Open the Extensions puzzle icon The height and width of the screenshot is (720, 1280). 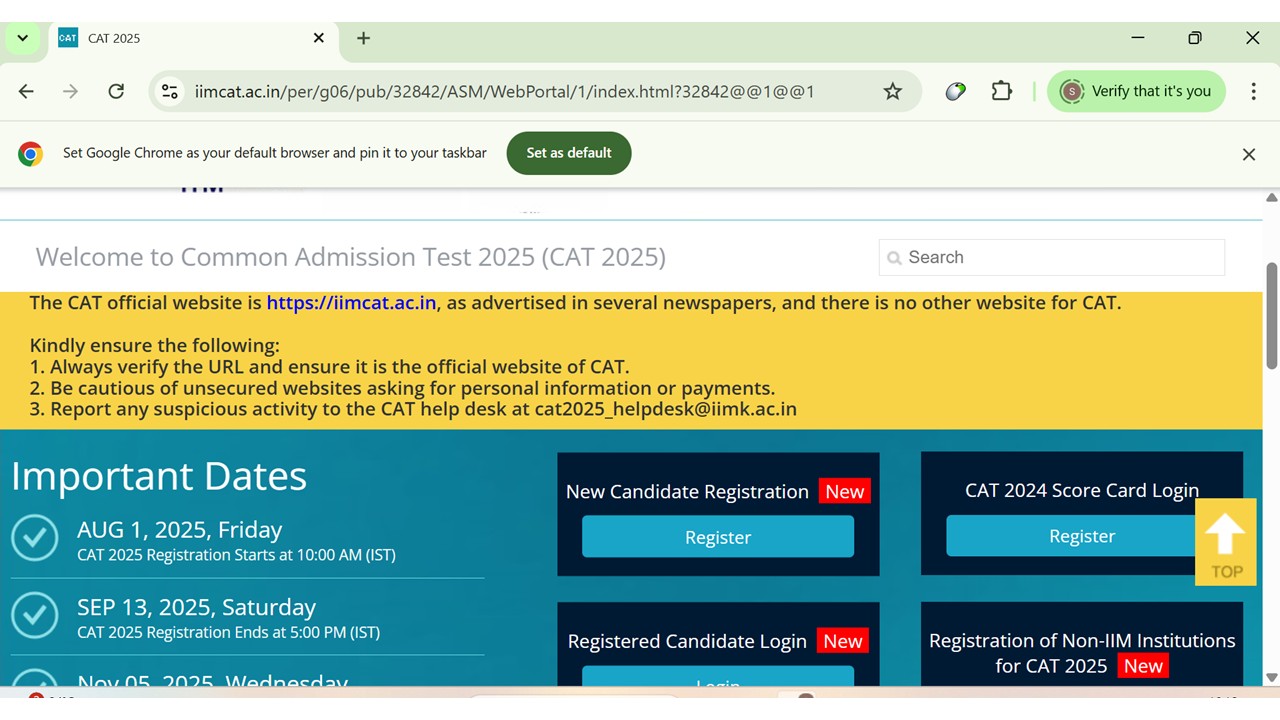(x=1001, y=91)
